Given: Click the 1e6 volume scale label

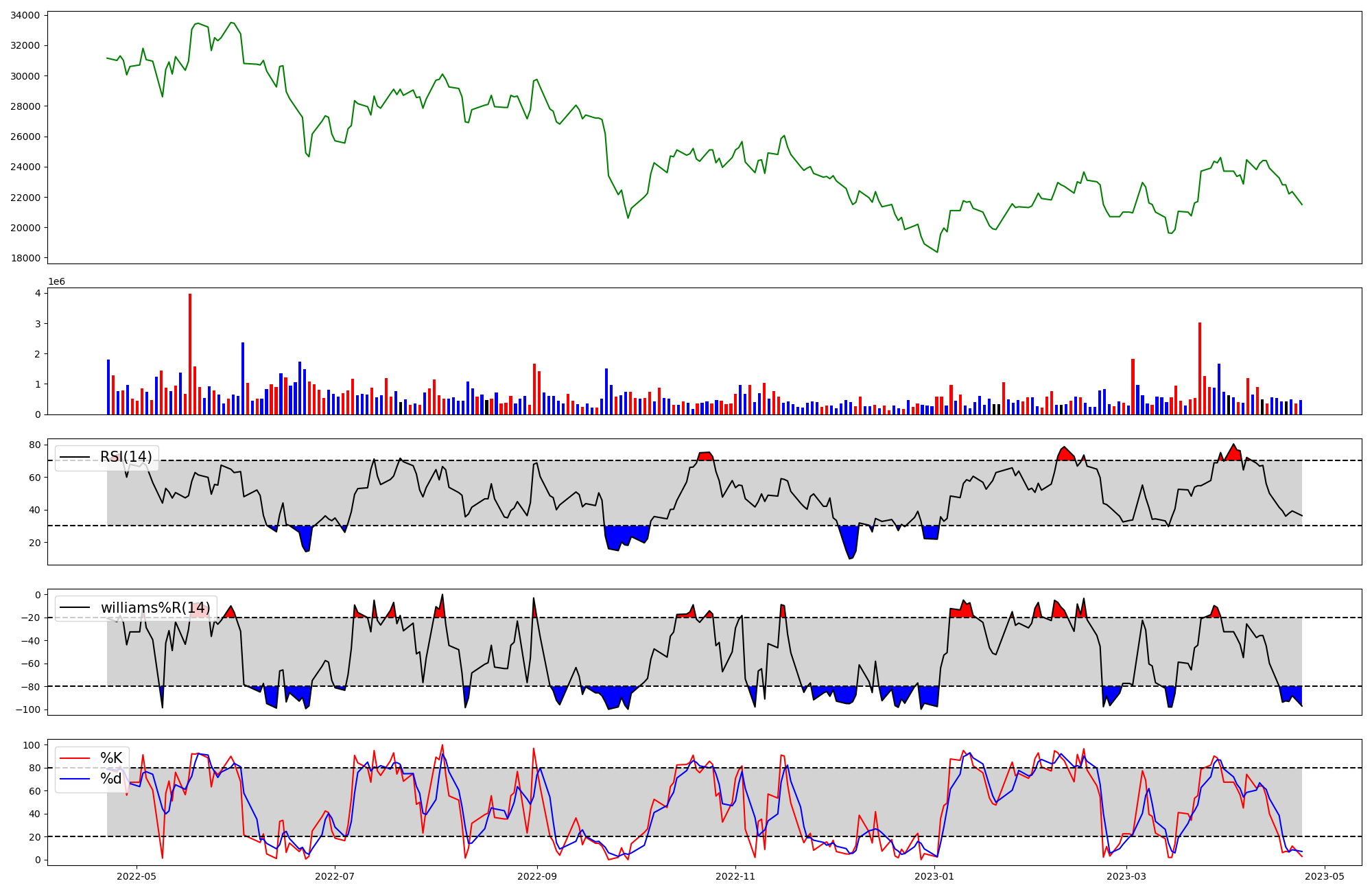Looking at the screenshot, I should 56,282.
